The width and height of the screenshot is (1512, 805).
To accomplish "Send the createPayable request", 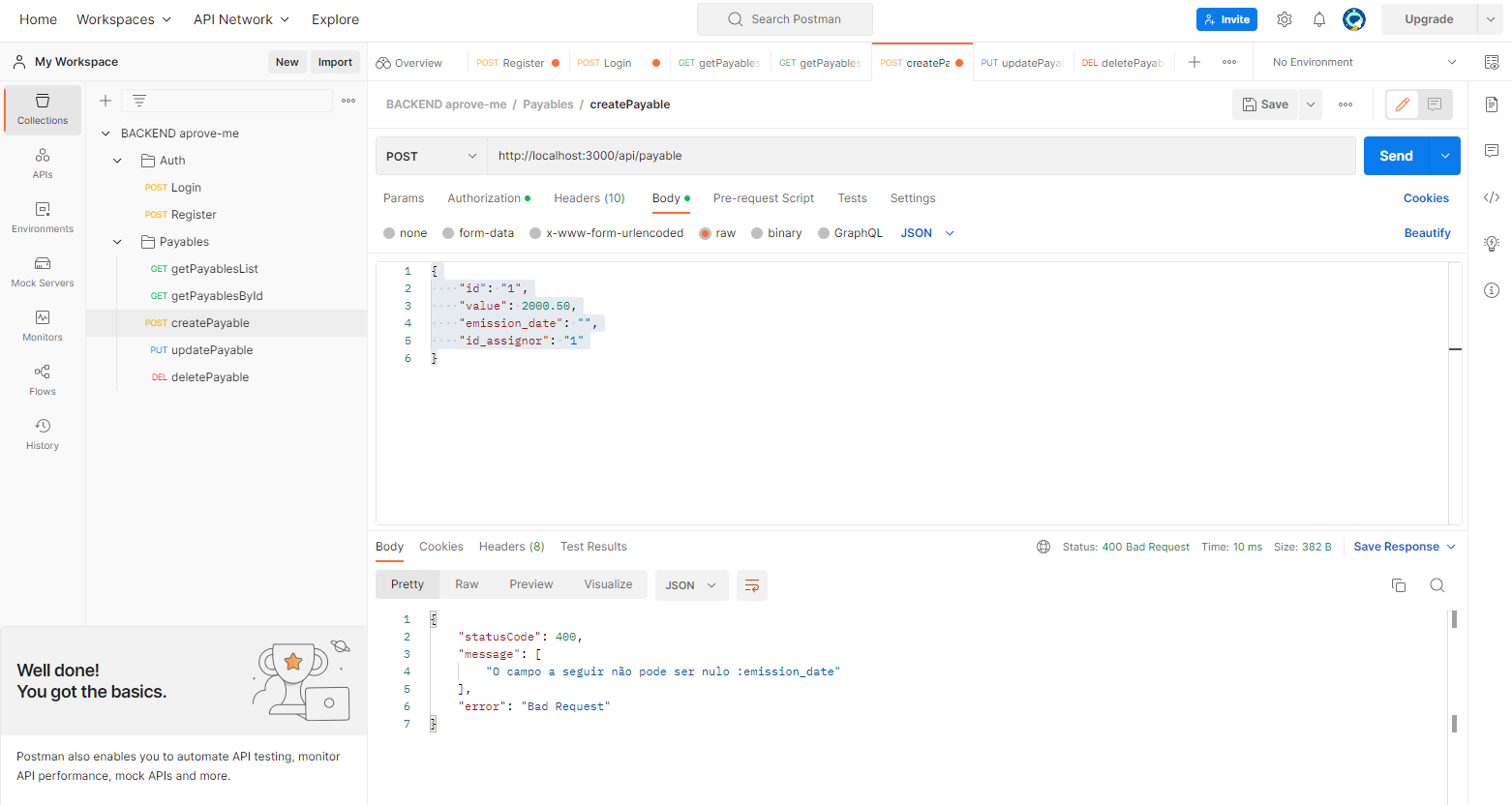I will 1395,155.
